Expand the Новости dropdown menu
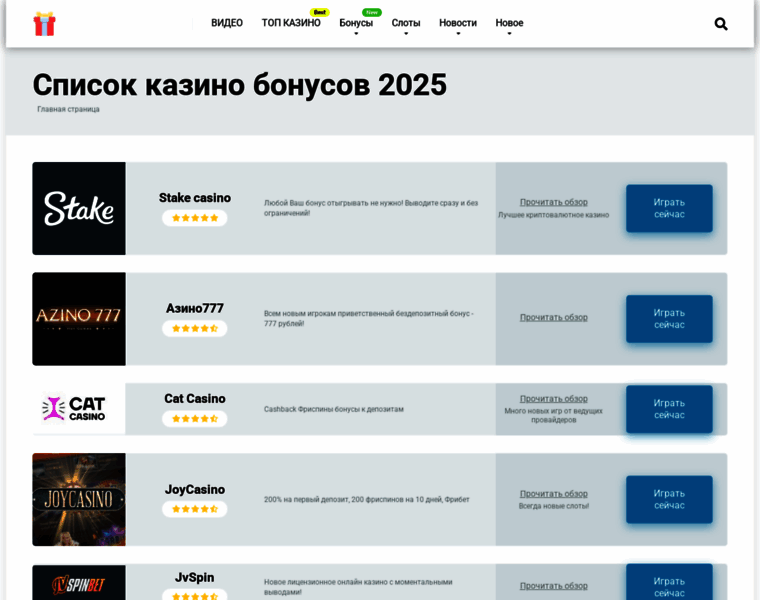Screen dimensions: 760x600 458,23
